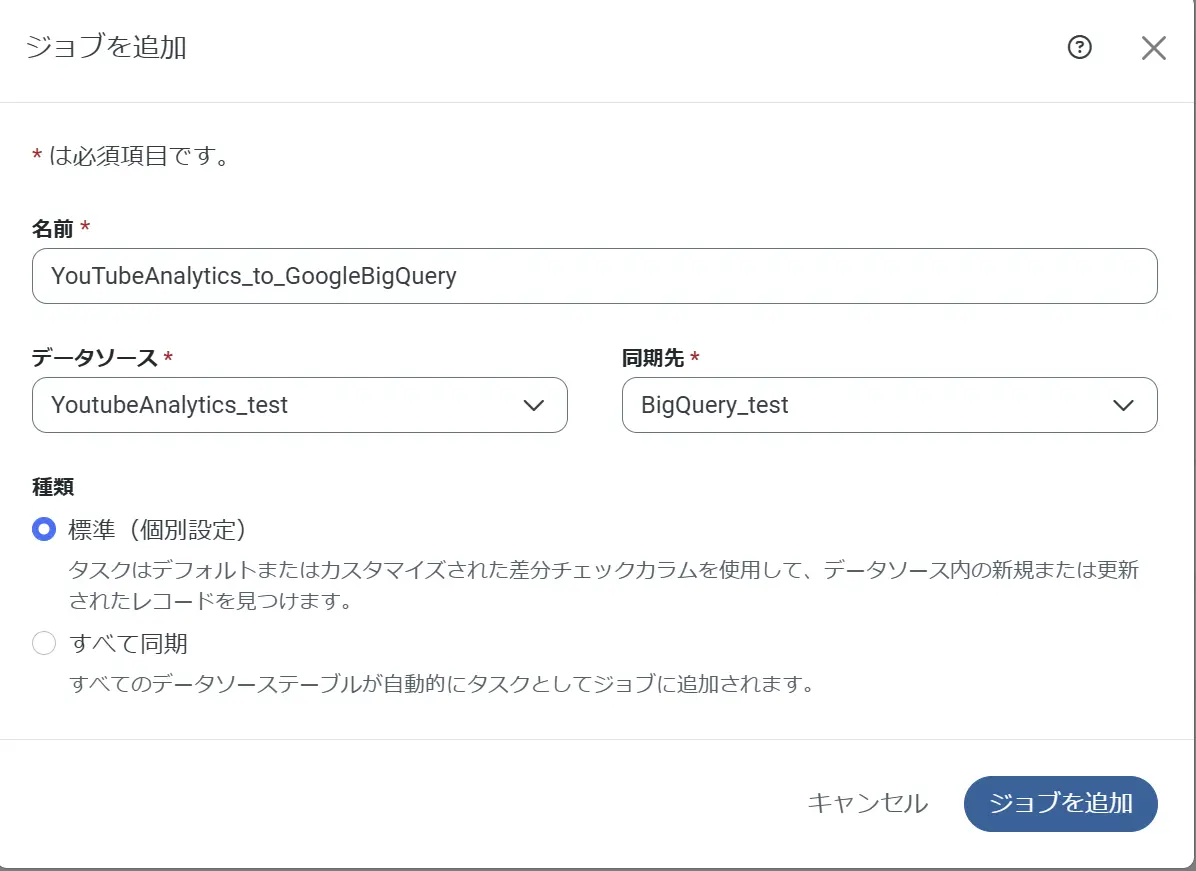
Task: Click the 名前 field label
Action: click(53, 229)
